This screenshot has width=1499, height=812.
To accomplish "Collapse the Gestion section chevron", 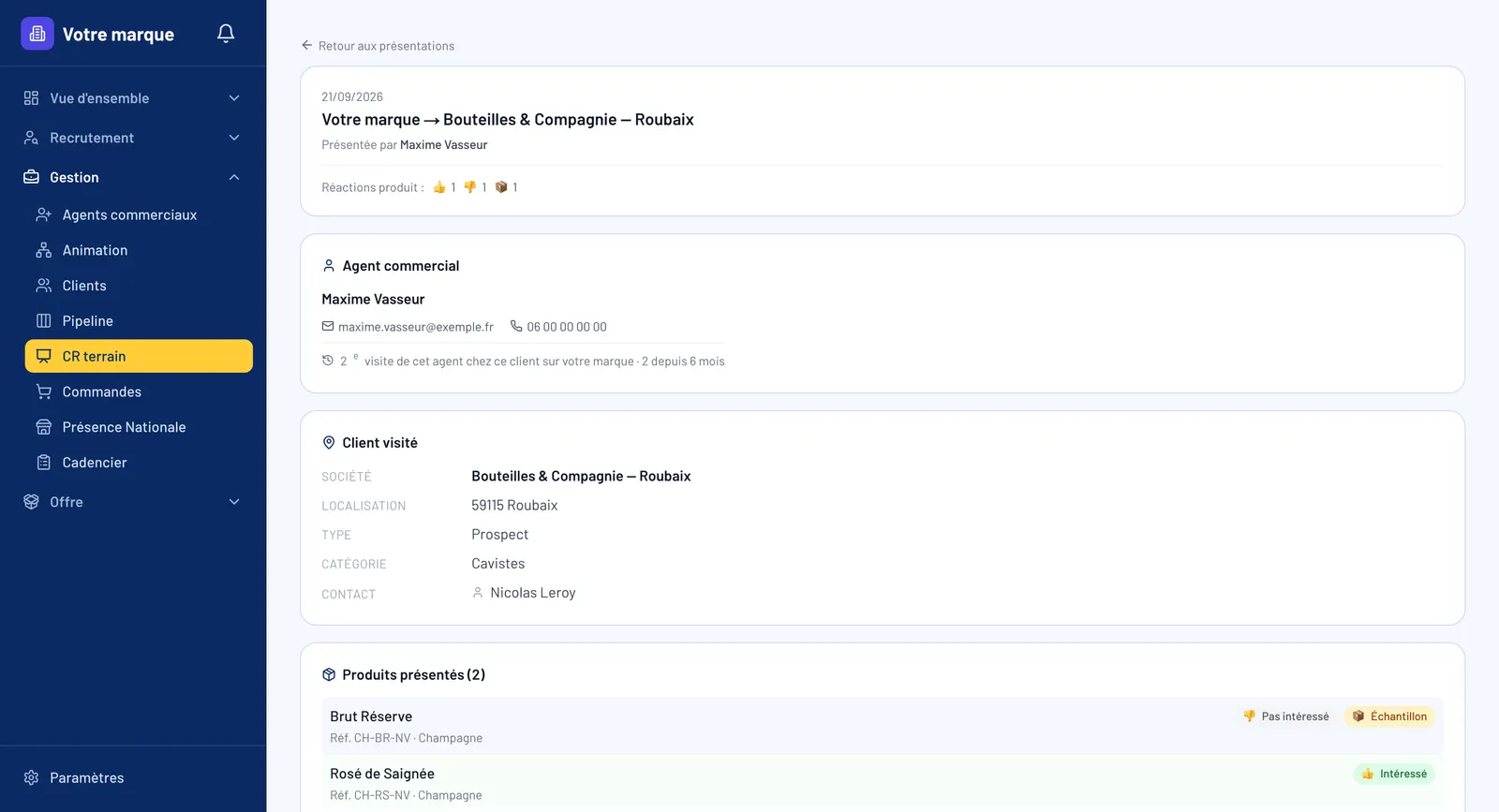I will 234,177.
